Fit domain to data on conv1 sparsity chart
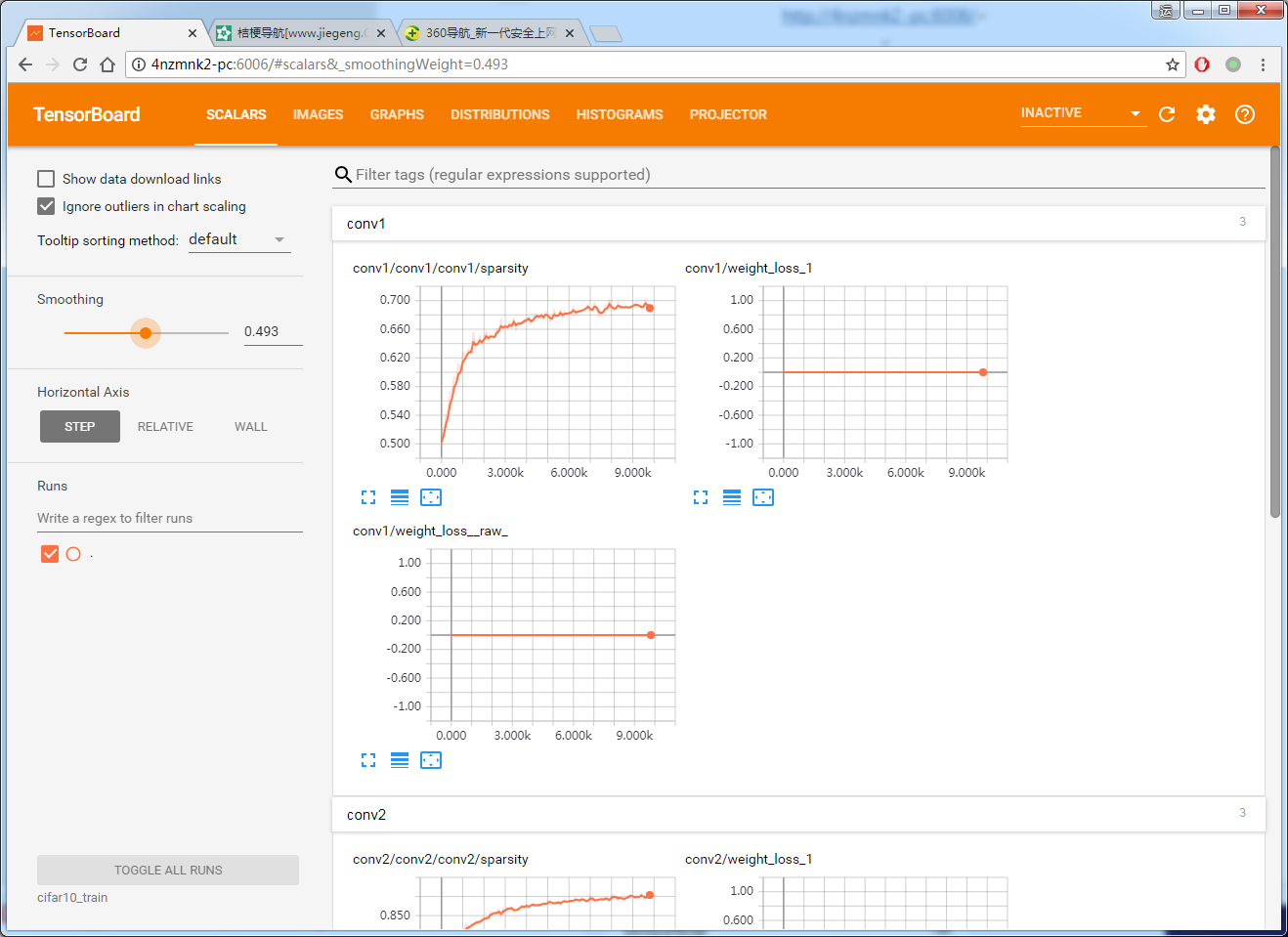The width and height of the screenshot is (1288, 937). [431, 497]
